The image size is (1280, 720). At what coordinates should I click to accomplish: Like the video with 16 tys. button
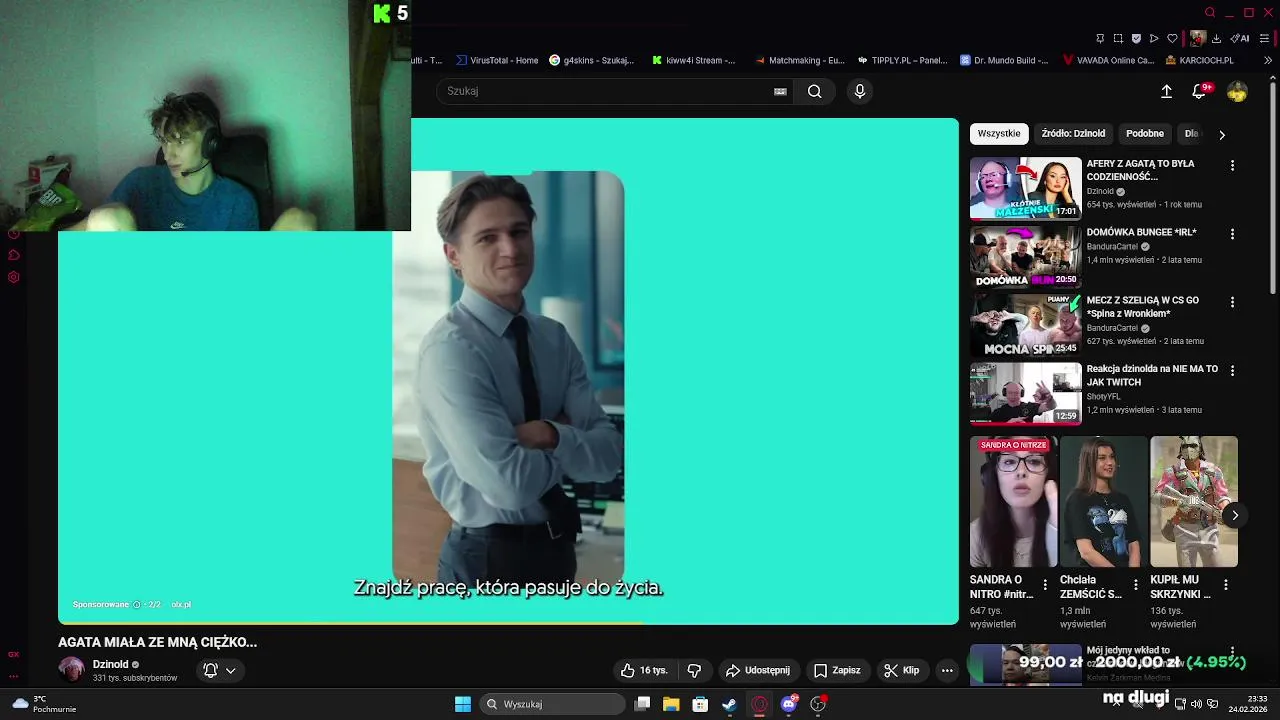[644, 670]
